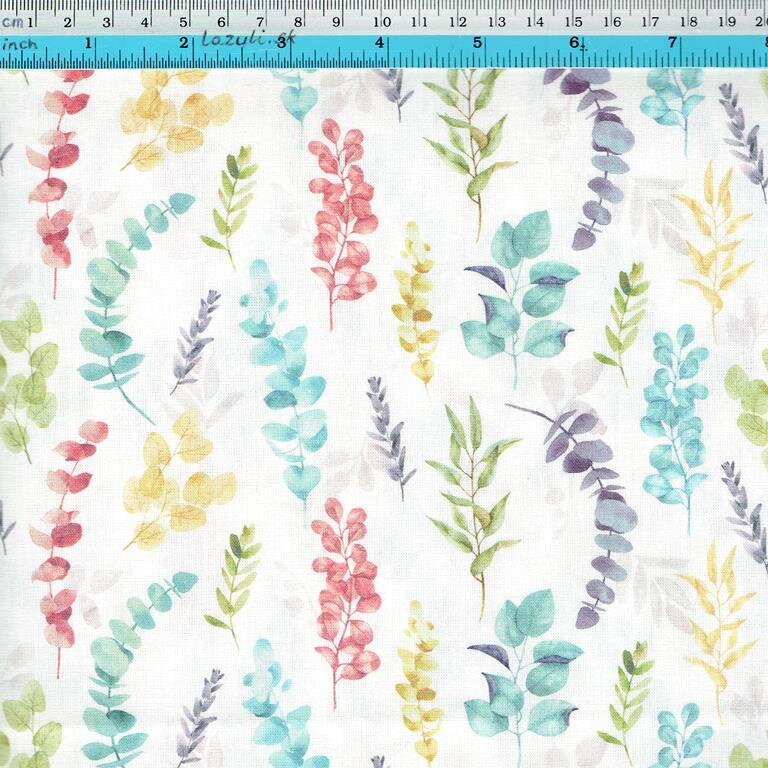This screenshot has width=768, height=768.
Task: Click number 1 on the blue inch ruler
Action: click(88, 43)
